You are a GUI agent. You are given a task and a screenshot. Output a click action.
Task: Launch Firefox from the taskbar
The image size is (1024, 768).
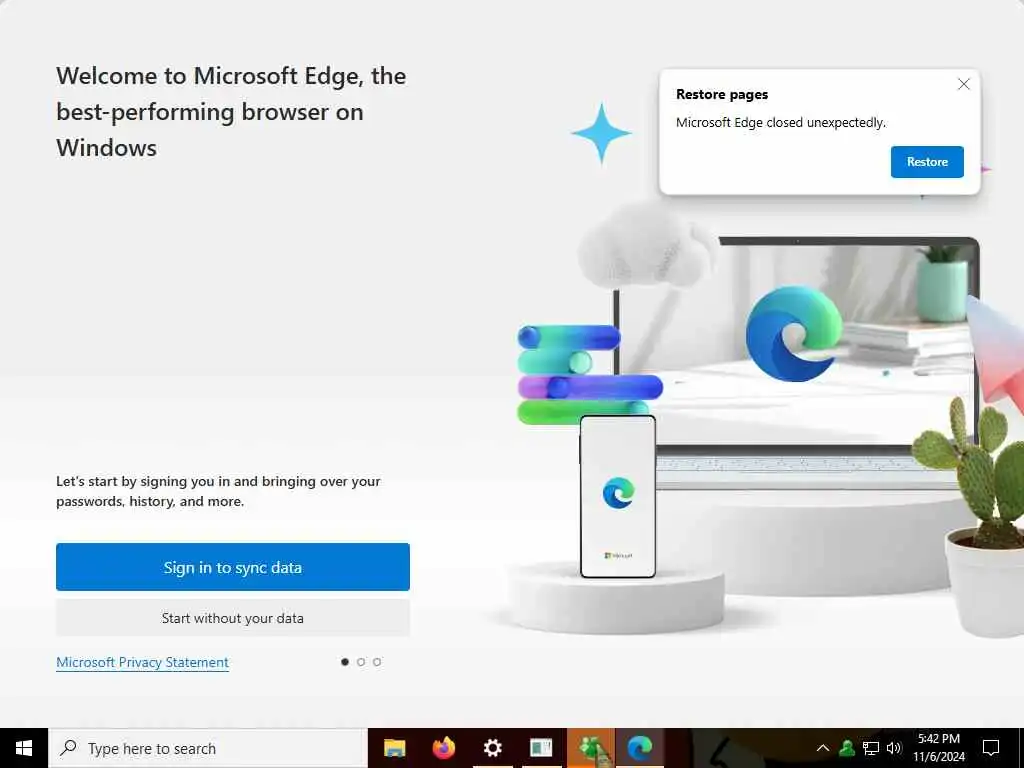pos(443,748)
